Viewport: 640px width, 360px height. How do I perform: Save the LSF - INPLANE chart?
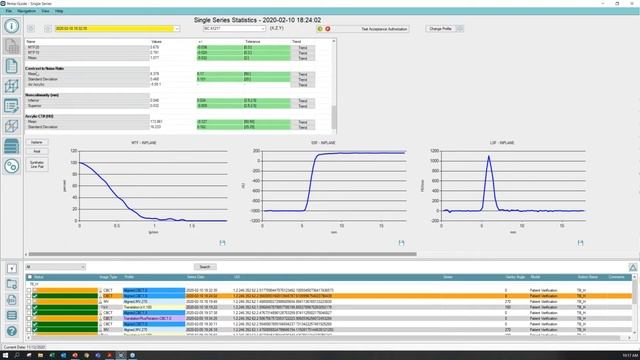[x=580, y=243]
